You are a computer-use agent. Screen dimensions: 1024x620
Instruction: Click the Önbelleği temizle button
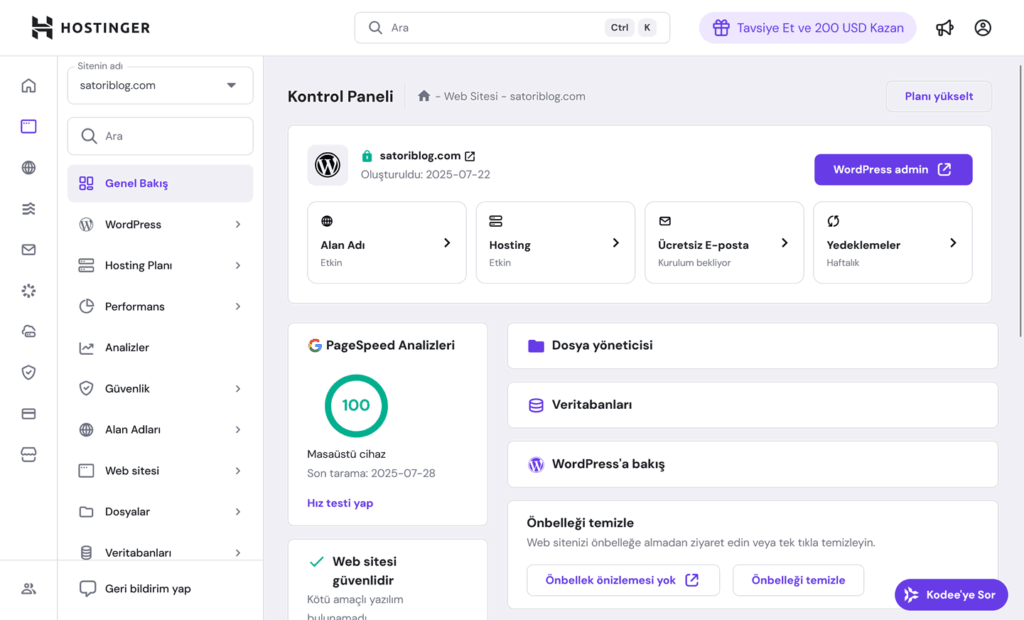(798, 580)
